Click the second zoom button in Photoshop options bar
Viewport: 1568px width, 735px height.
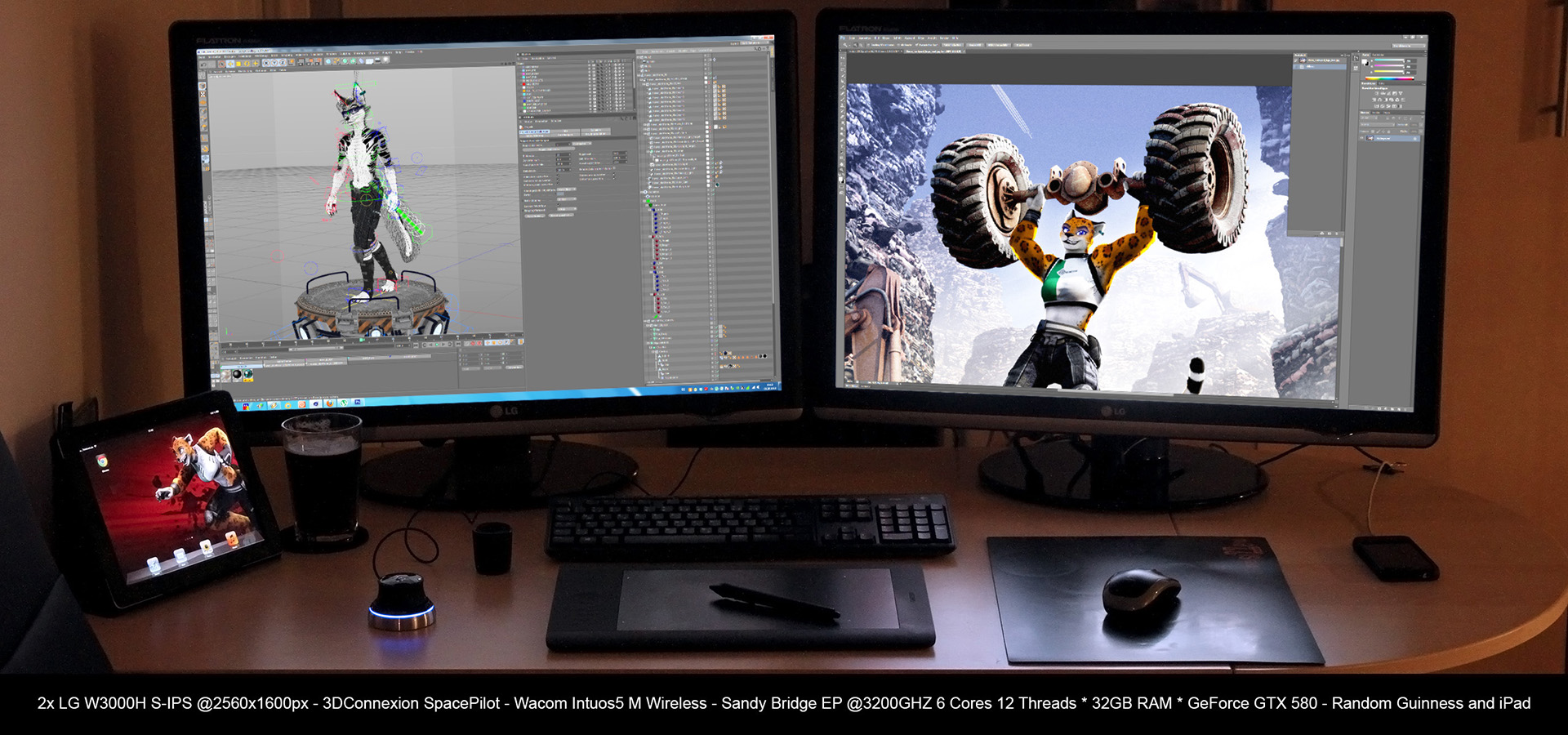(975, 45)
